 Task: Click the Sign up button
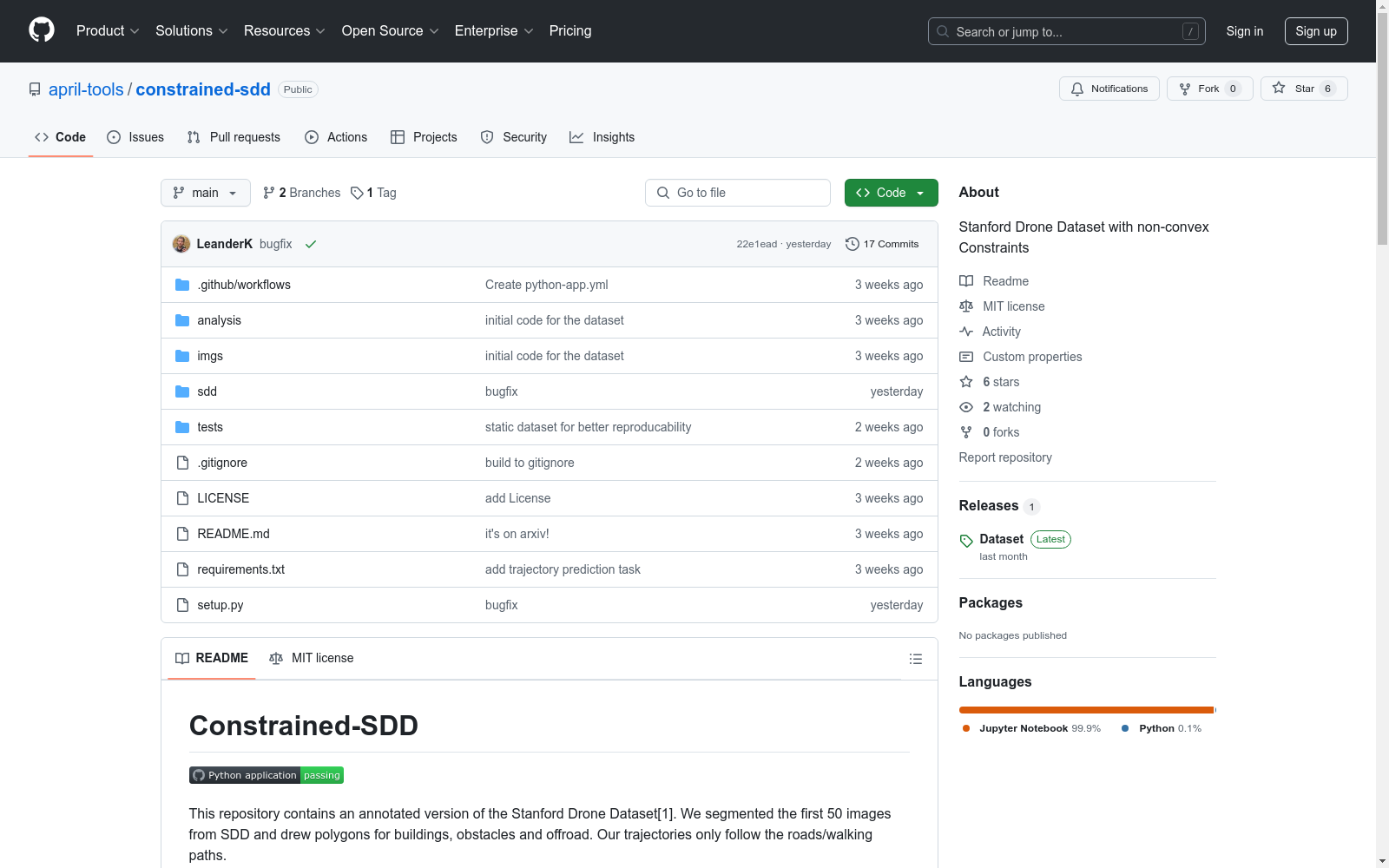point(1316,31)
